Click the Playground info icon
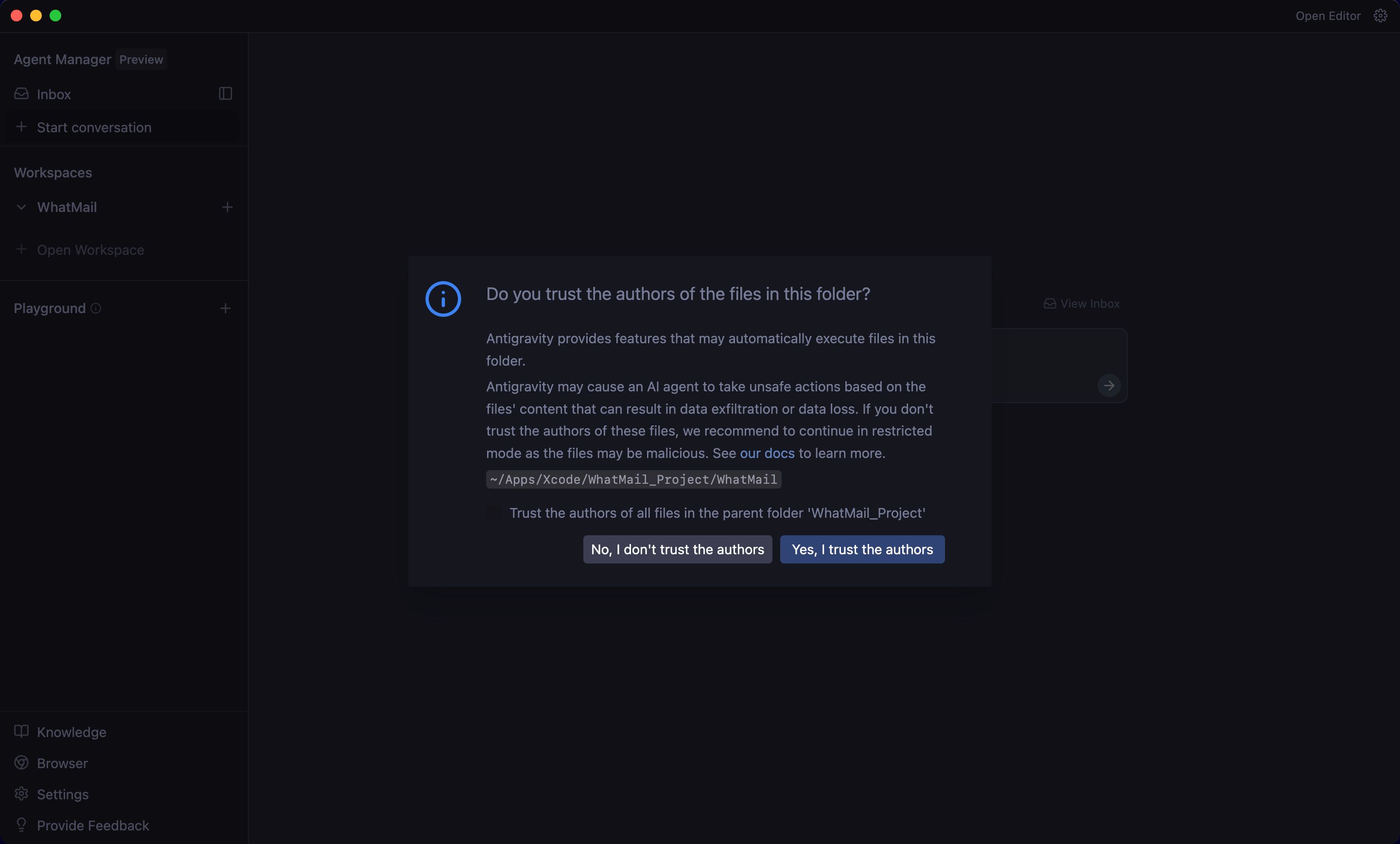Image resolution: width=1400 pixels, height=844 pixels. pos(96,308)
